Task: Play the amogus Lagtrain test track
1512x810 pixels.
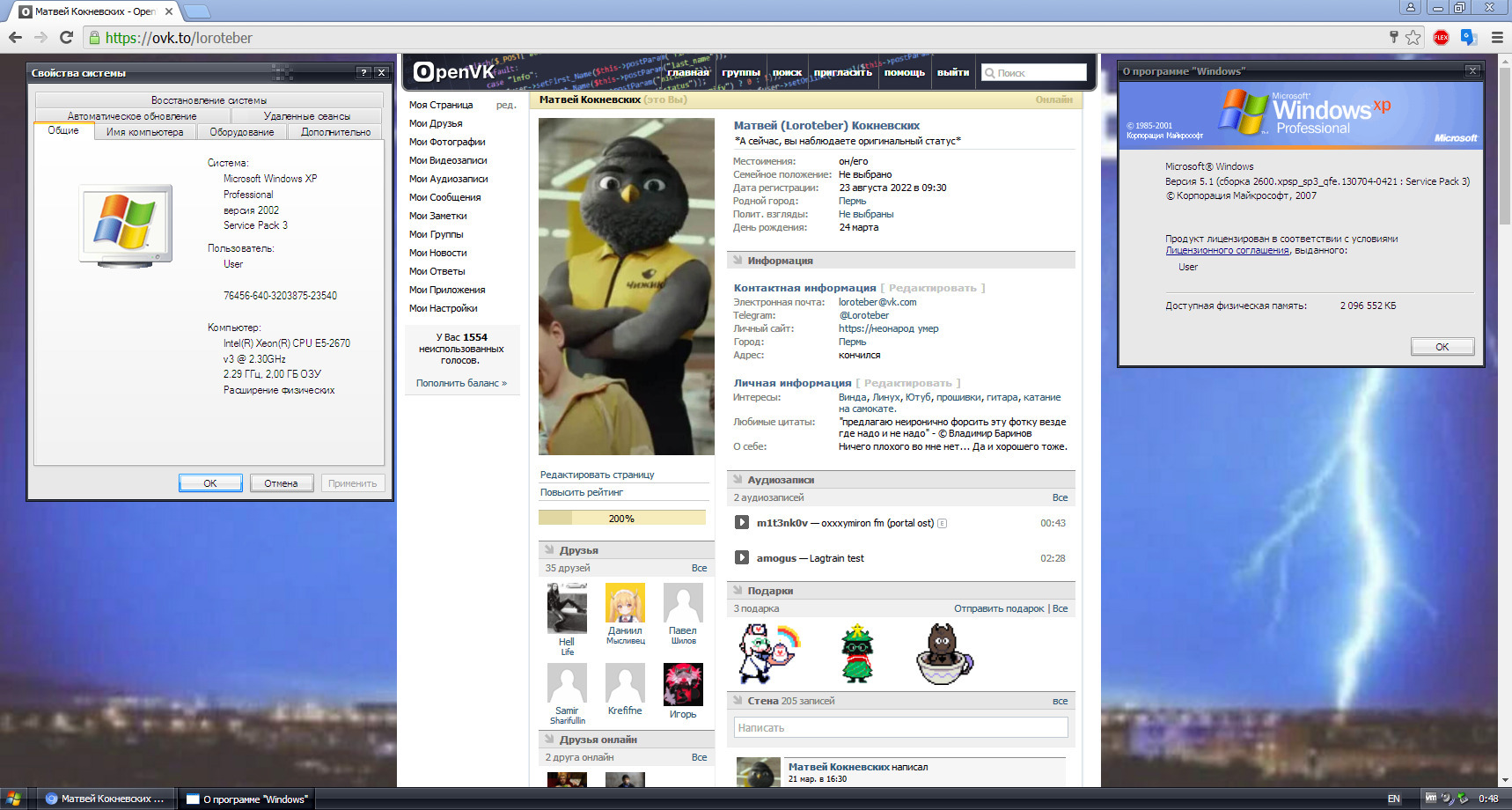Action: tap(741, 558)
